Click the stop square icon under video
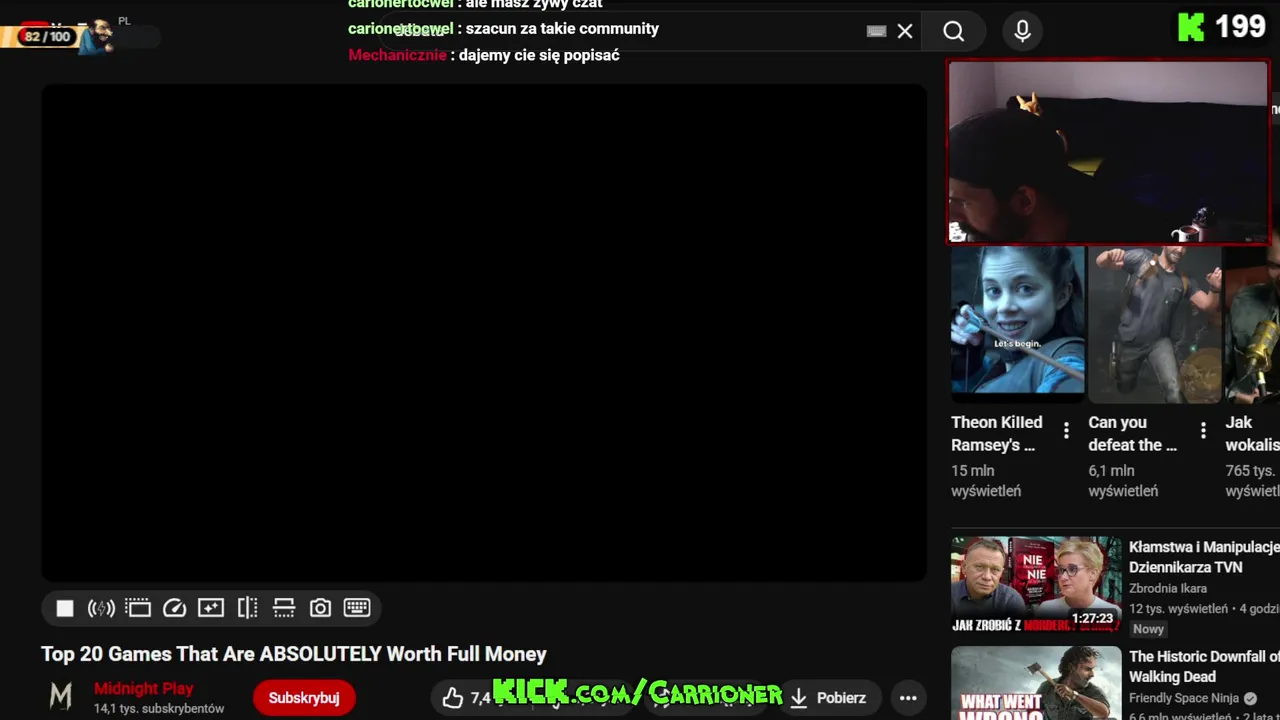1280x720 pixels. [x=65, y=608]
